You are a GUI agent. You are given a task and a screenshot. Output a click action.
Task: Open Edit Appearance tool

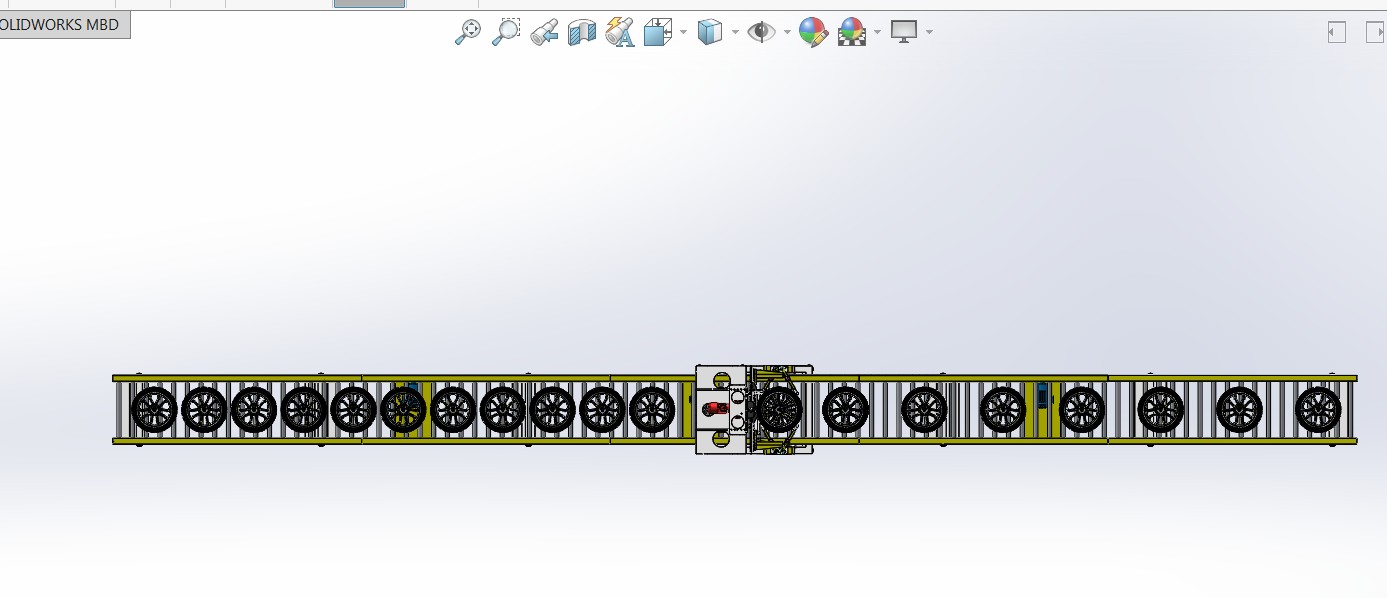[813, 33]
